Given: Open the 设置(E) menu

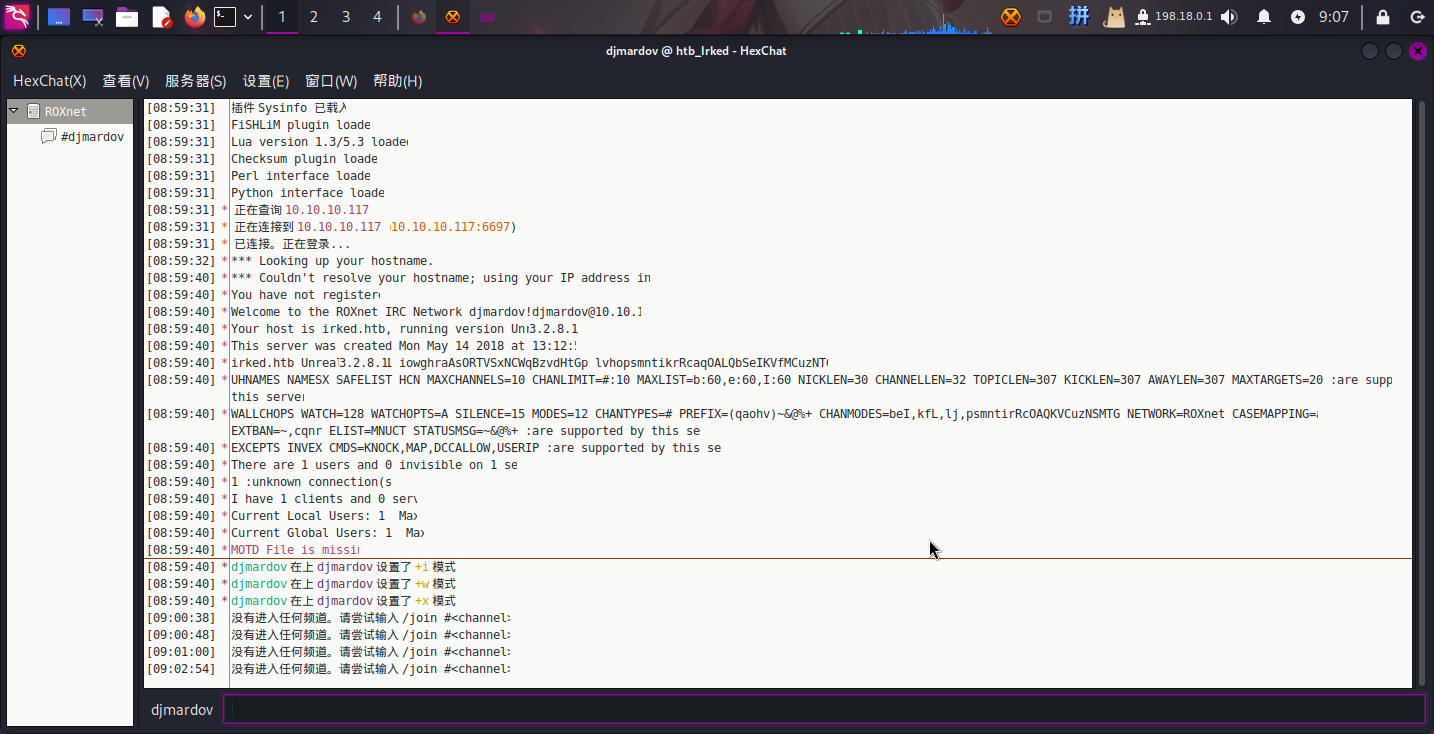Looking at the screenshot, I should 266,81.
